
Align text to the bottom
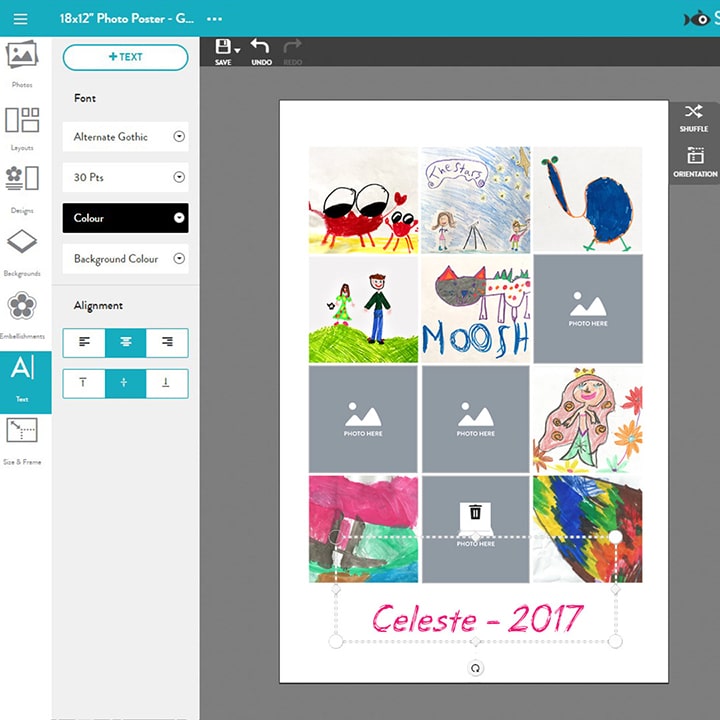(x=167, y=383)
